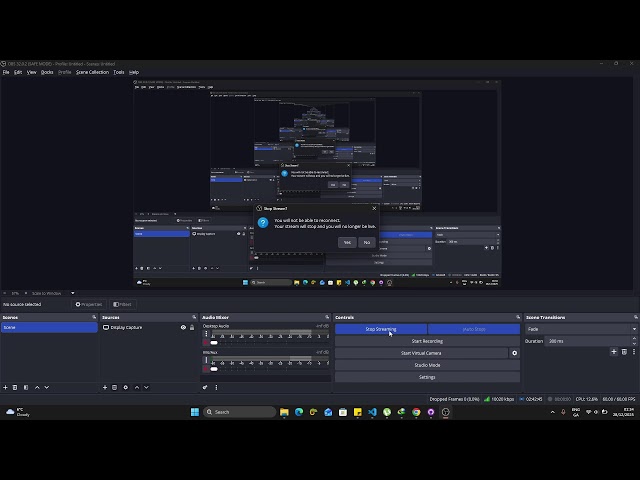Viewport: 640px width, 480px height.
Task: Open Settings from Controls panel
Action: [427, 377]
